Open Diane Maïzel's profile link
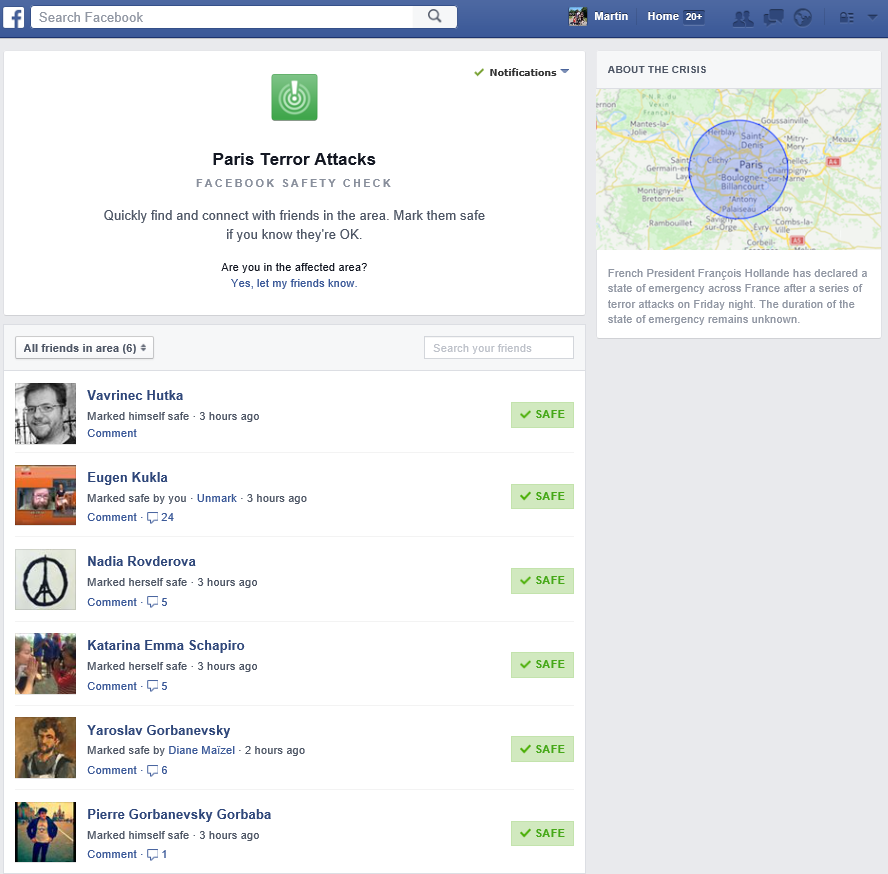 (202, 750)
